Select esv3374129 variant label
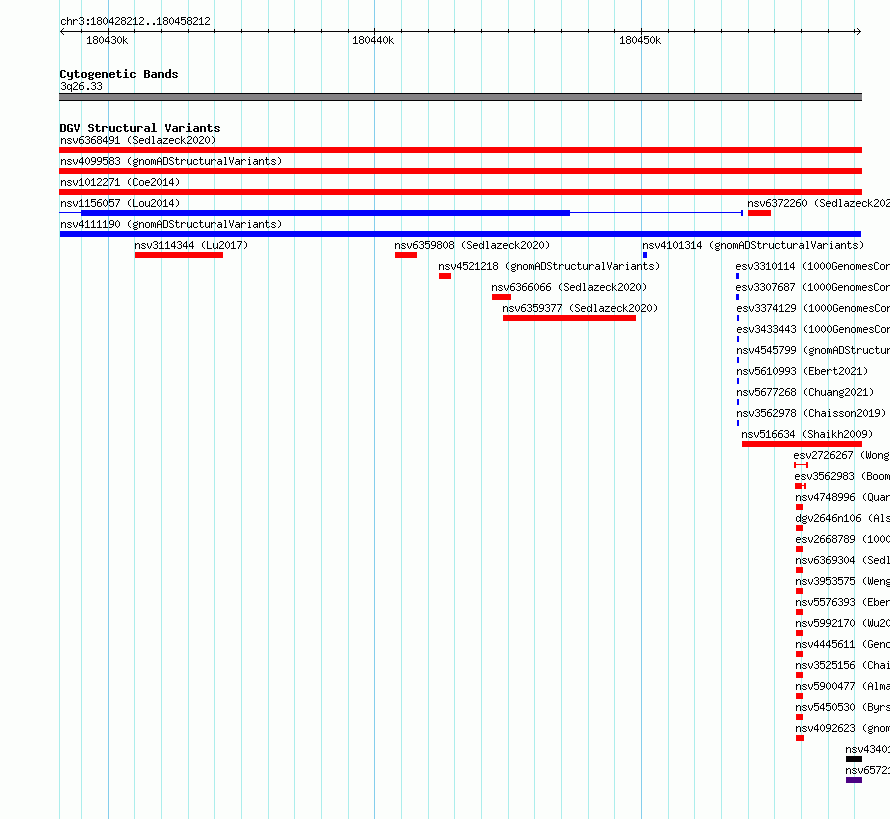 pos(813,308)
